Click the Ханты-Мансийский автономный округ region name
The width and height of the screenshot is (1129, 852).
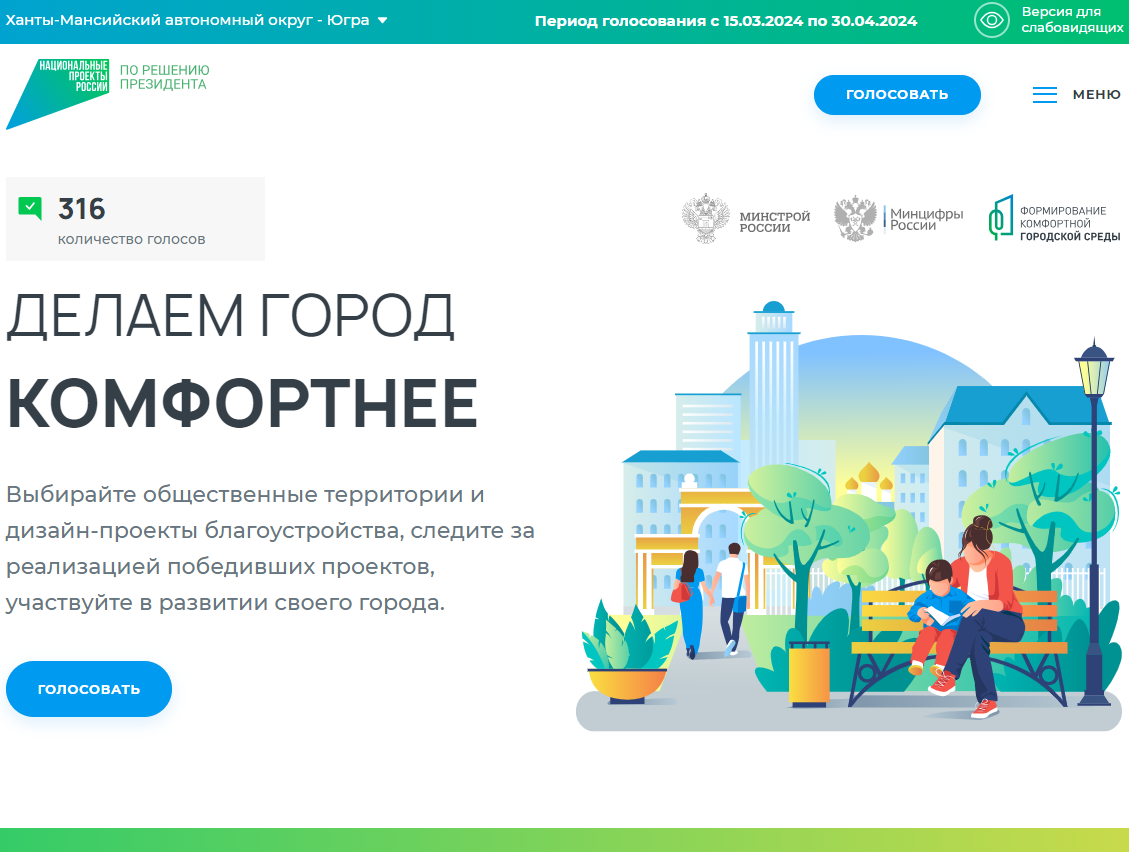tap(187, 20)
